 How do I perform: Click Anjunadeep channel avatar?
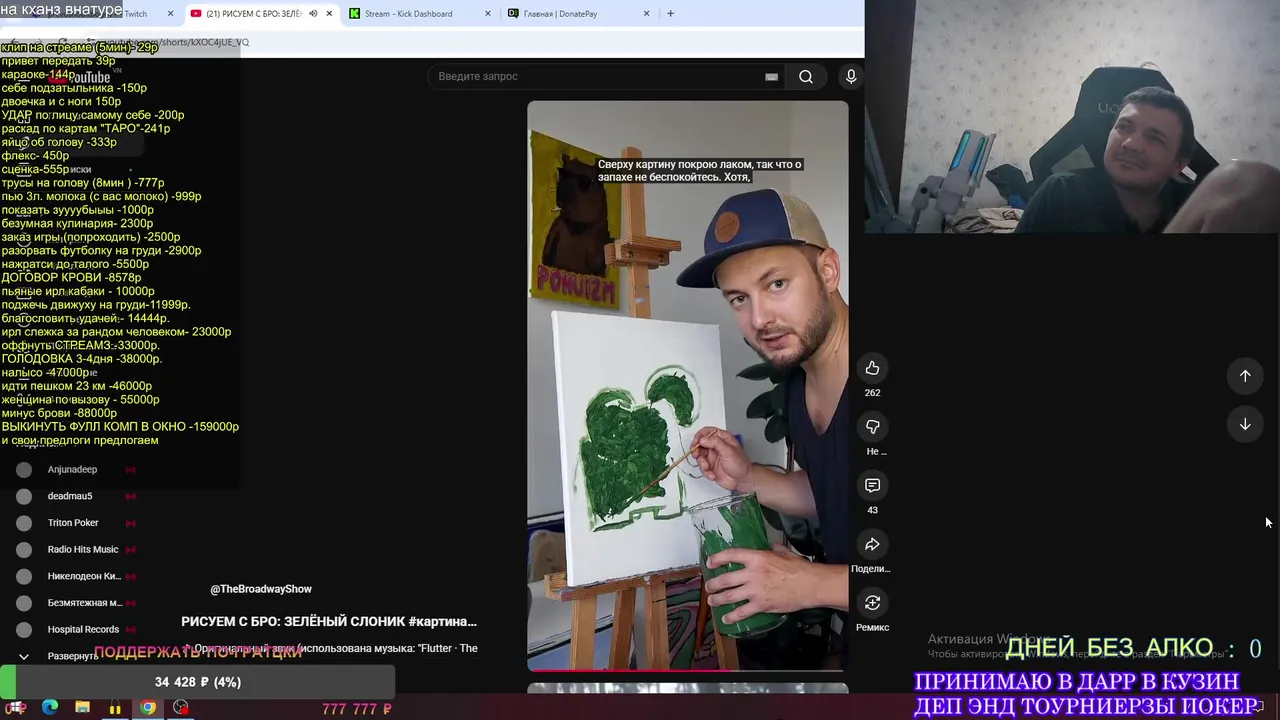click(24, 469)
